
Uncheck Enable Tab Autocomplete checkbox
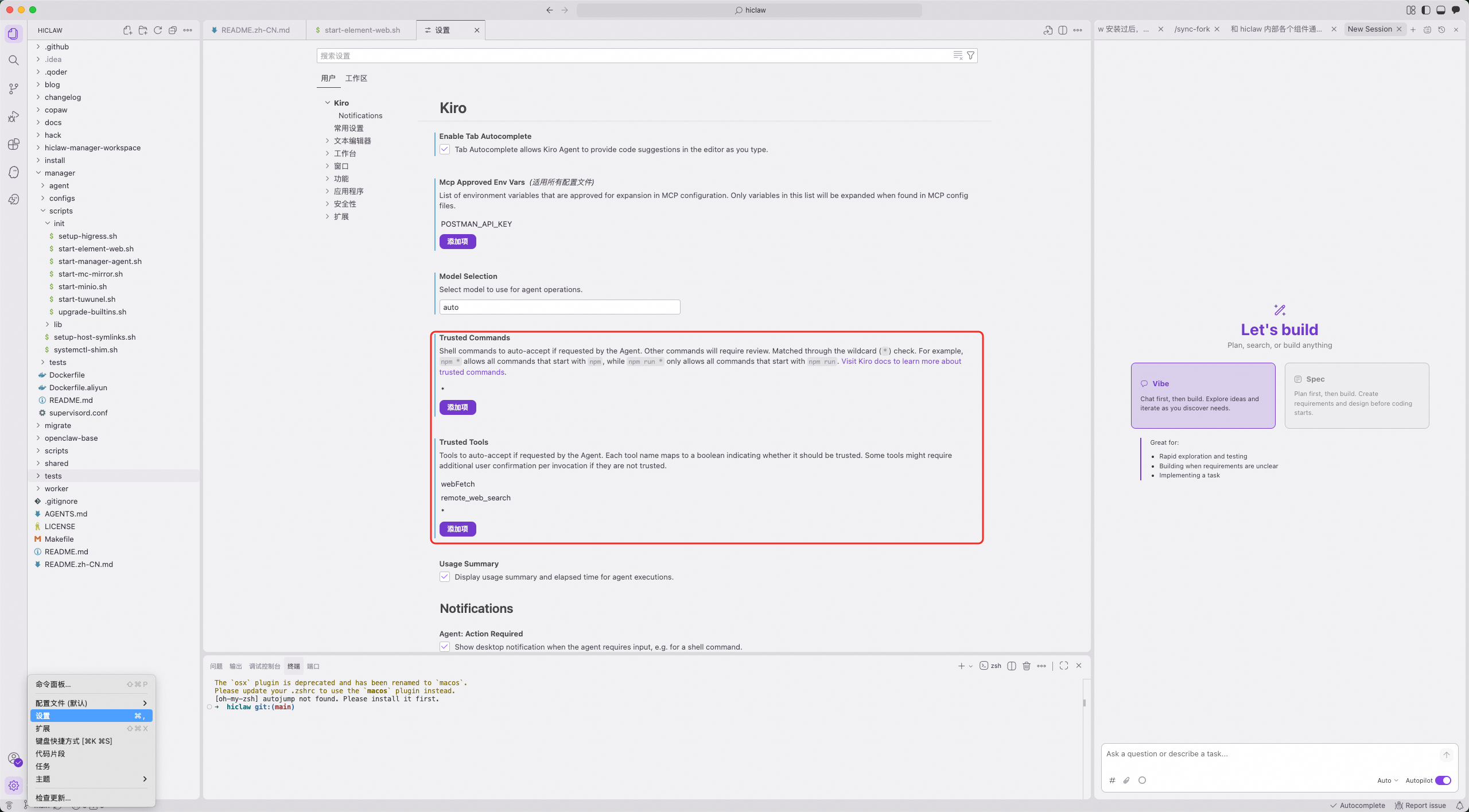pos(445,149)
